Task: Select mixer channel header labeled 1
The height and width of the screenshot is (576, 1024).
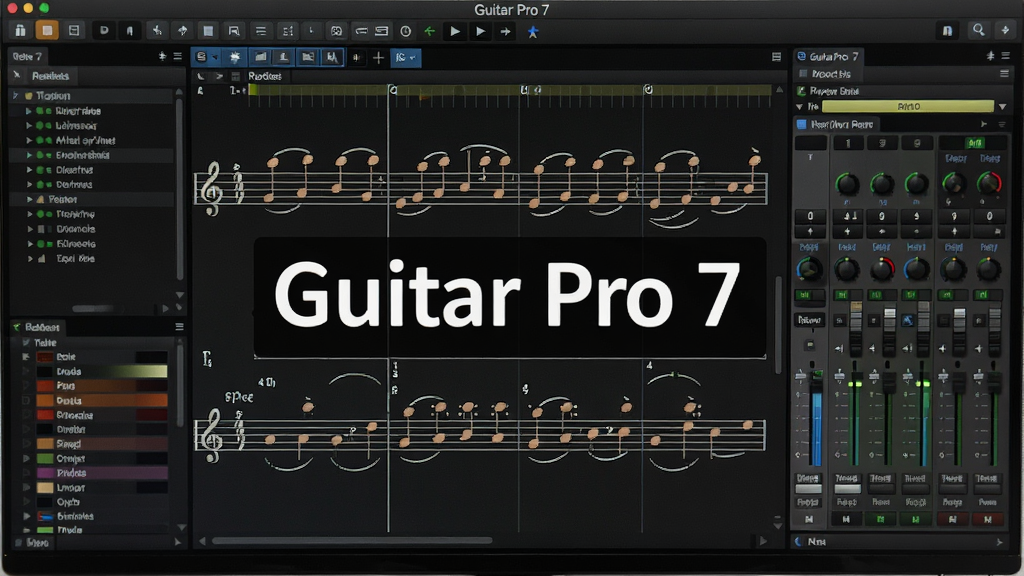Action: click(x=848, y=143)
